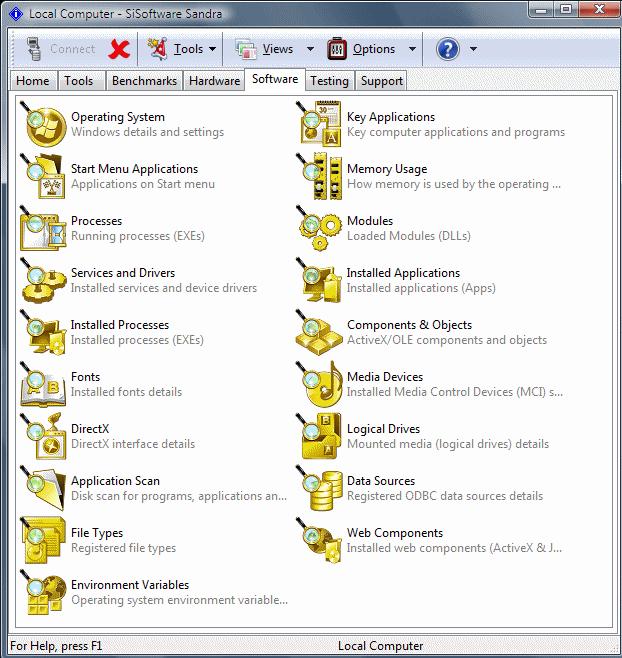Click the Views toolbar label
Screen dimensions: 622x658
pos(278,49)
